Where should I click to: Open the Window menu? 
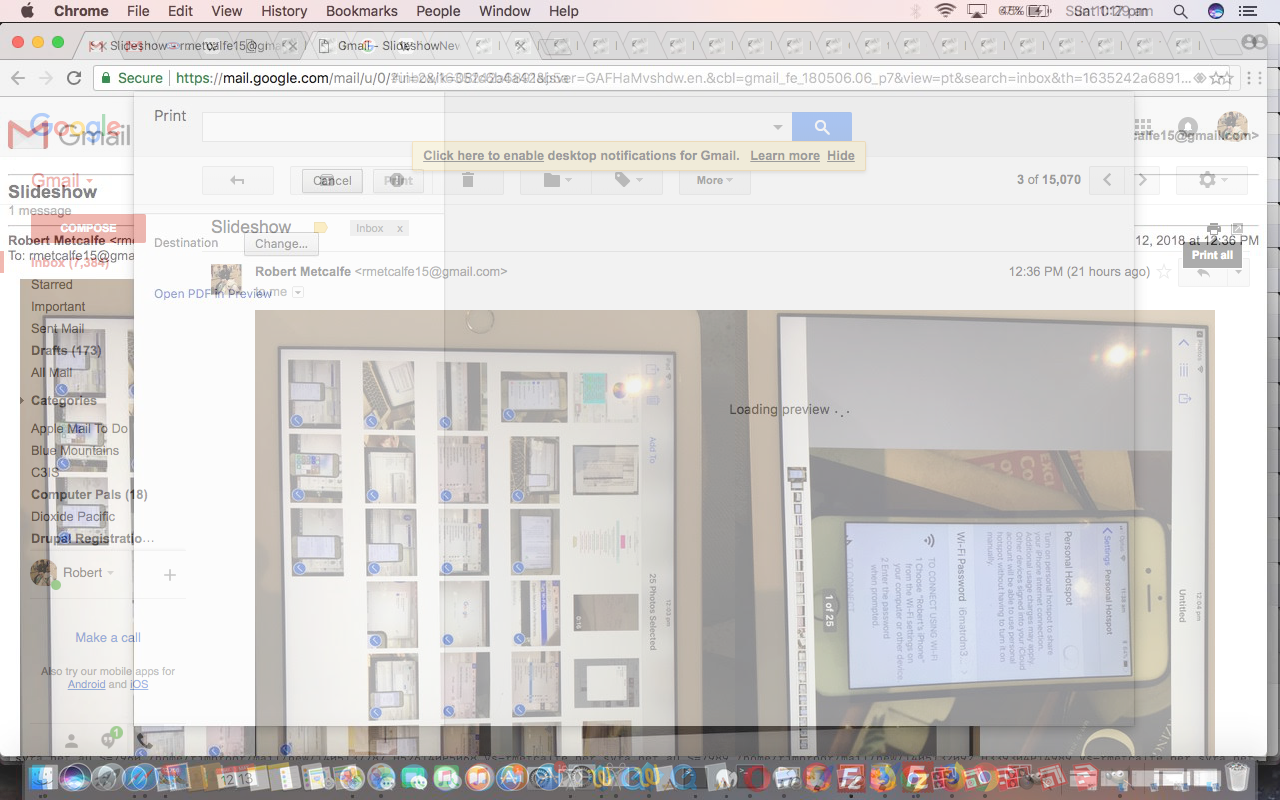(505, 11)
